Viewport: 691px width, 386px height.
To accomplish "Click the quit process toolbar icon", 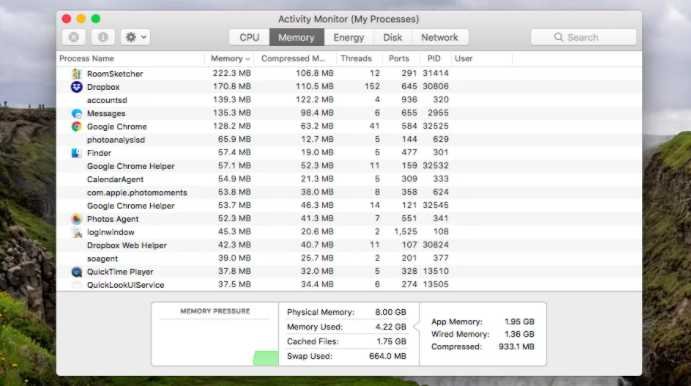I will pyautogui.click(x=74, y=37).
